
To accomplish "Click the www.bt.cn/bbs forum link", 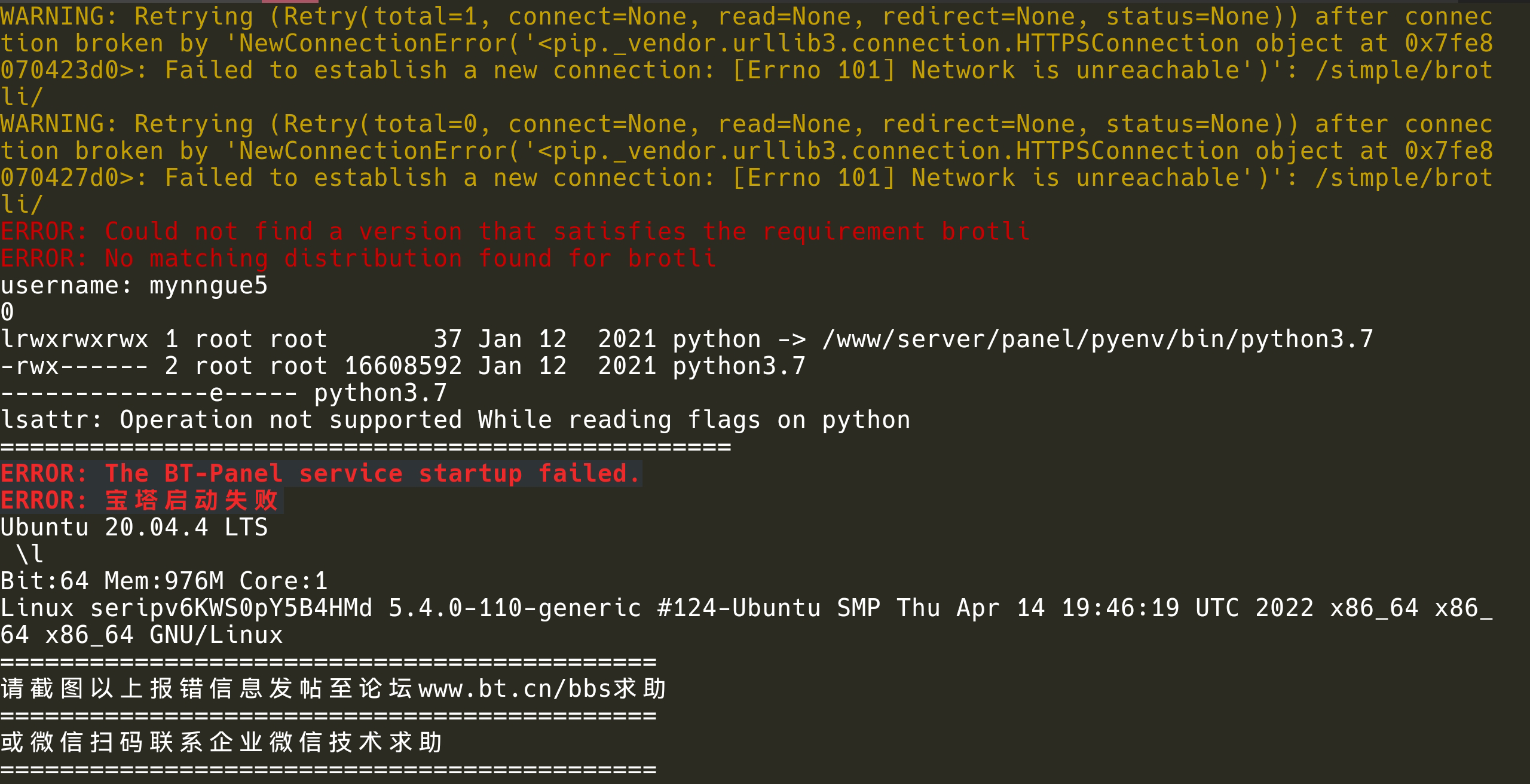I will point(515,689).
